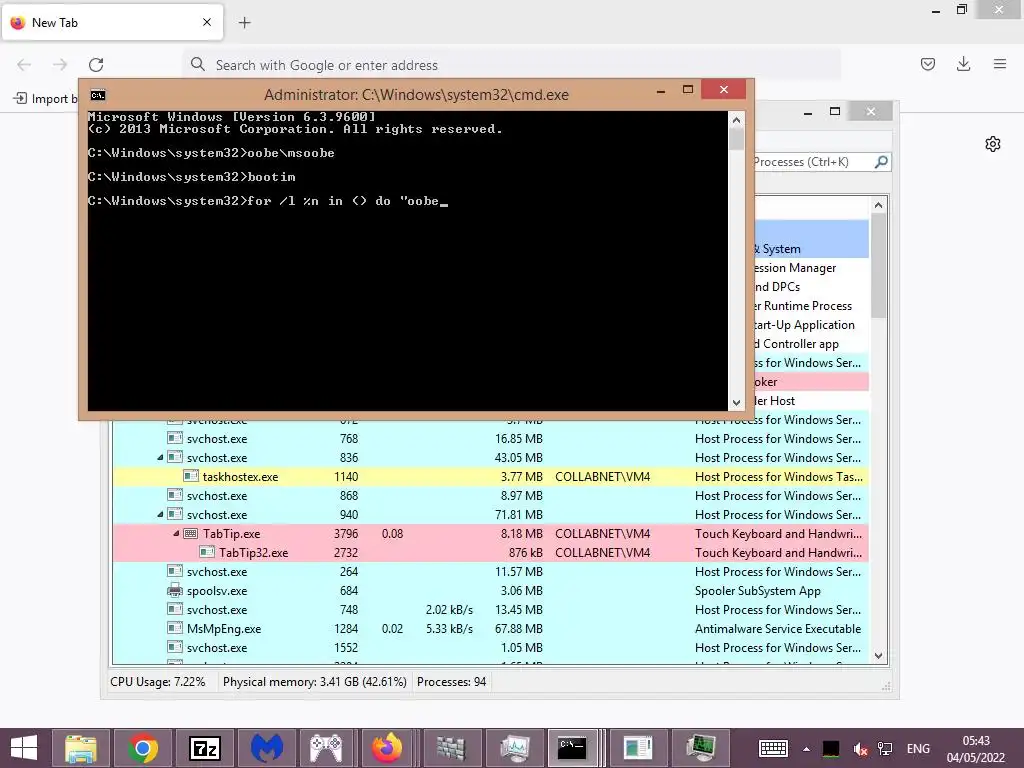Open the taskbar app left of Process Hacker
The image size is (1024, 768).
pos(638,748)
